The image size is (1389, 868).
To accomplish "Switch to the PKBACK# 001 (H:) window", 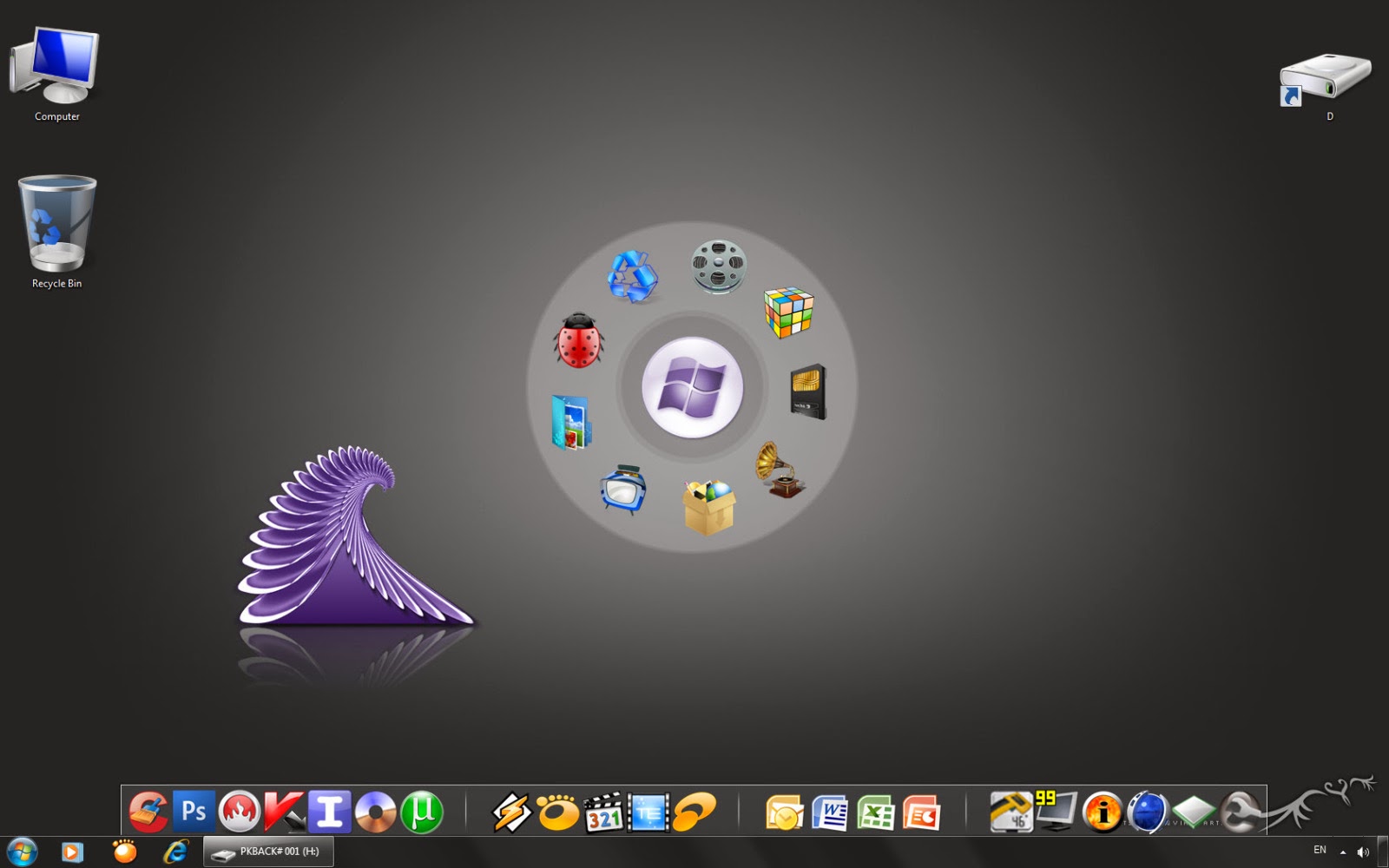I will click(x=268, y=852).
